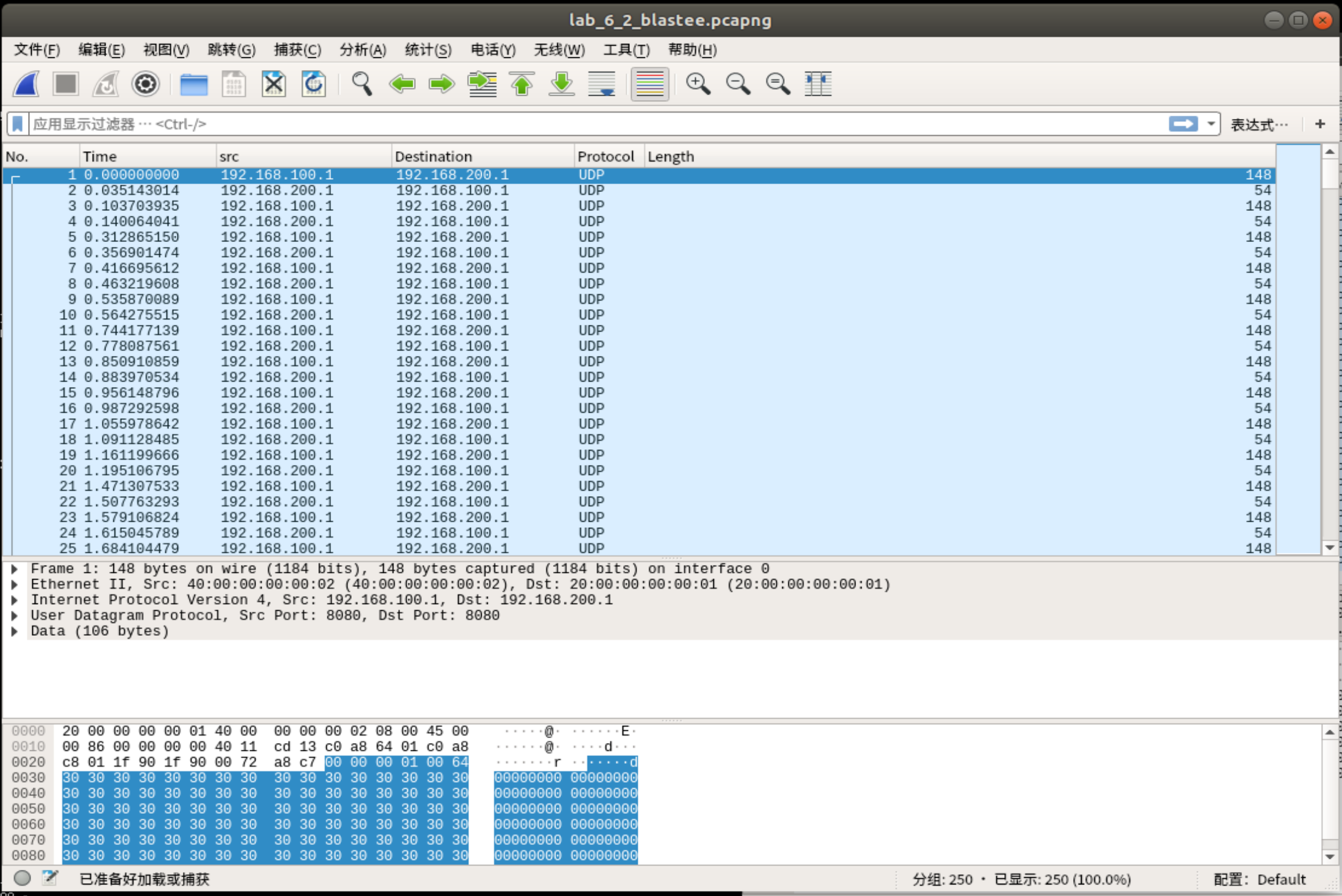Select packet 11 at time 0.744177139
This screenshot has height=896, width=1342.
click(639, 330)
